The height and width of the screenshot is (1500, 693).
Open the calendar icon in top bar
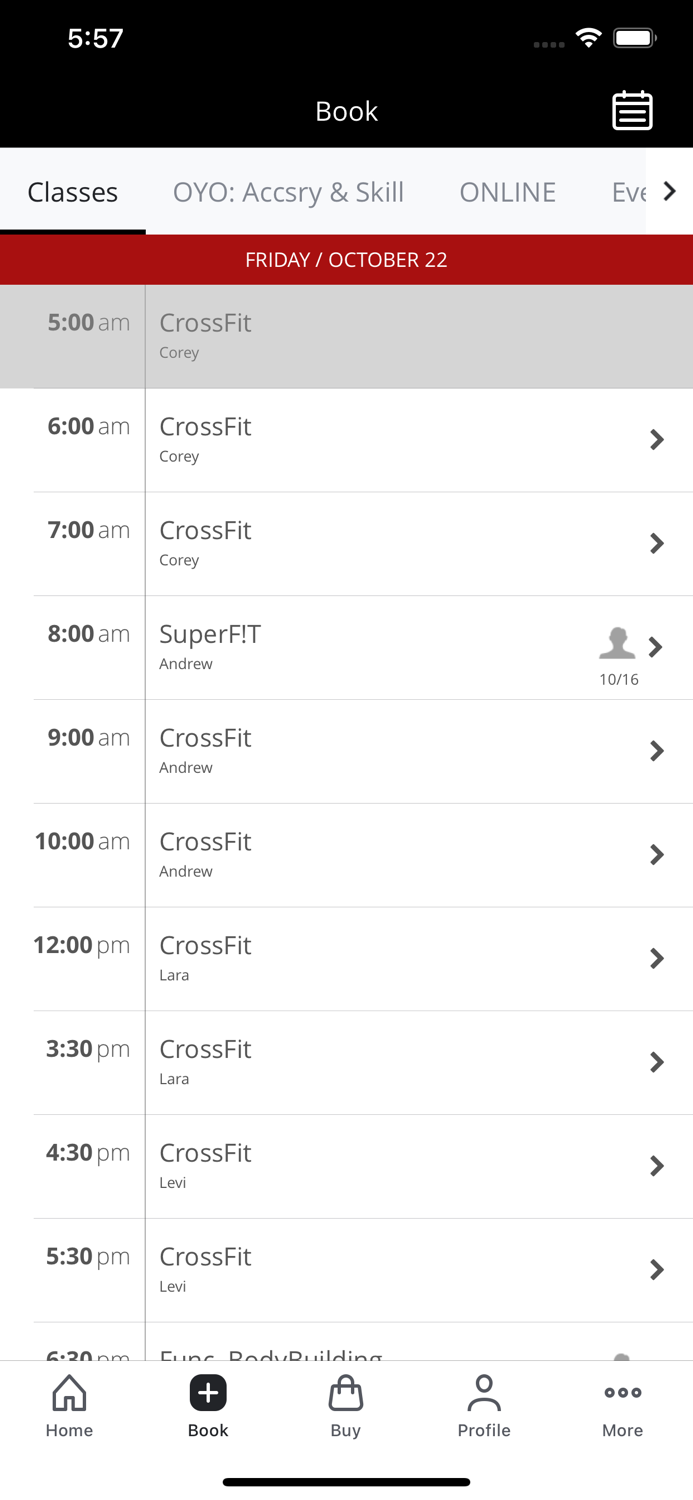click(631, 110)
